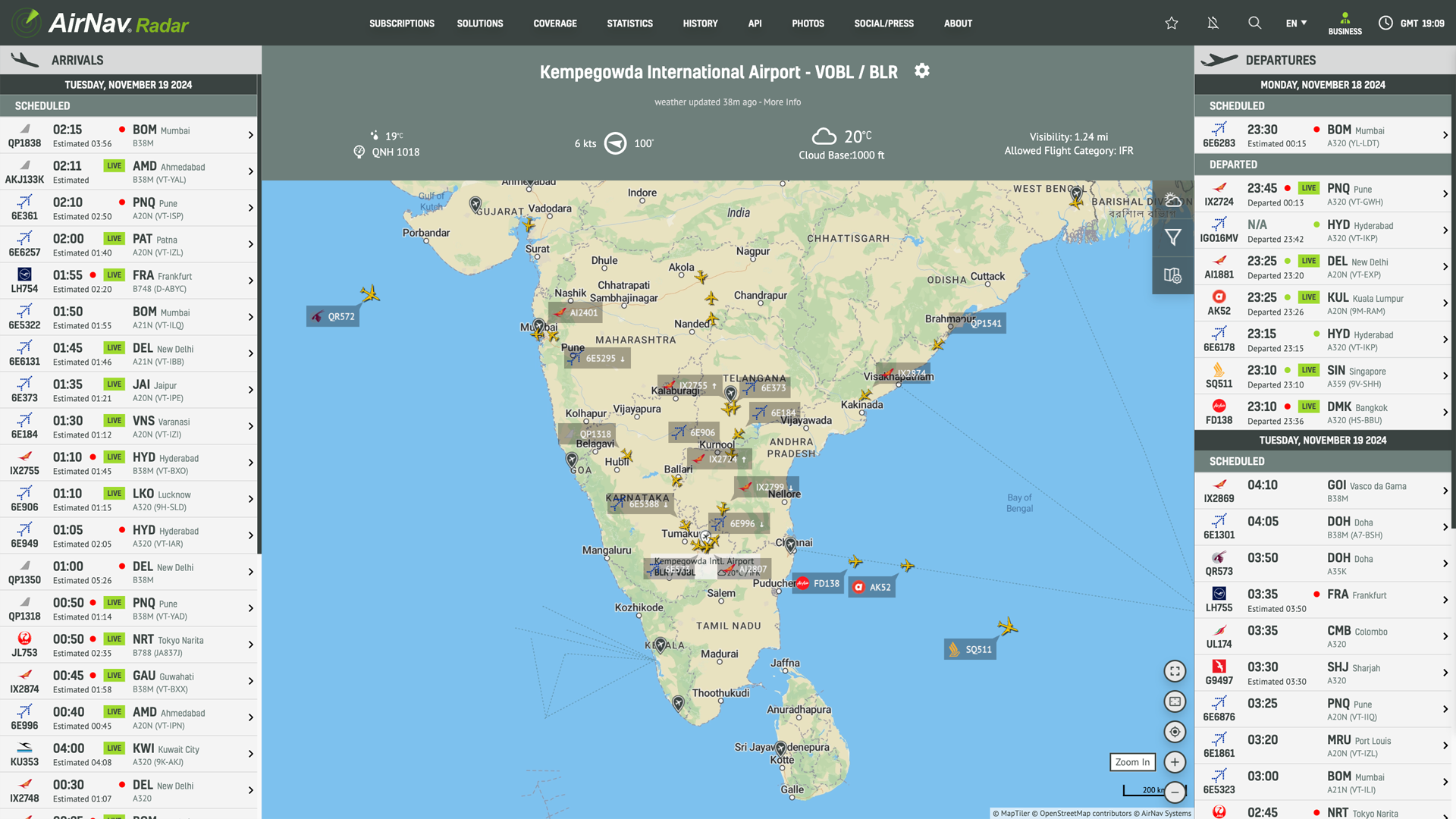
Task: Open the map layers settings icon
Action: [1173, 275]
